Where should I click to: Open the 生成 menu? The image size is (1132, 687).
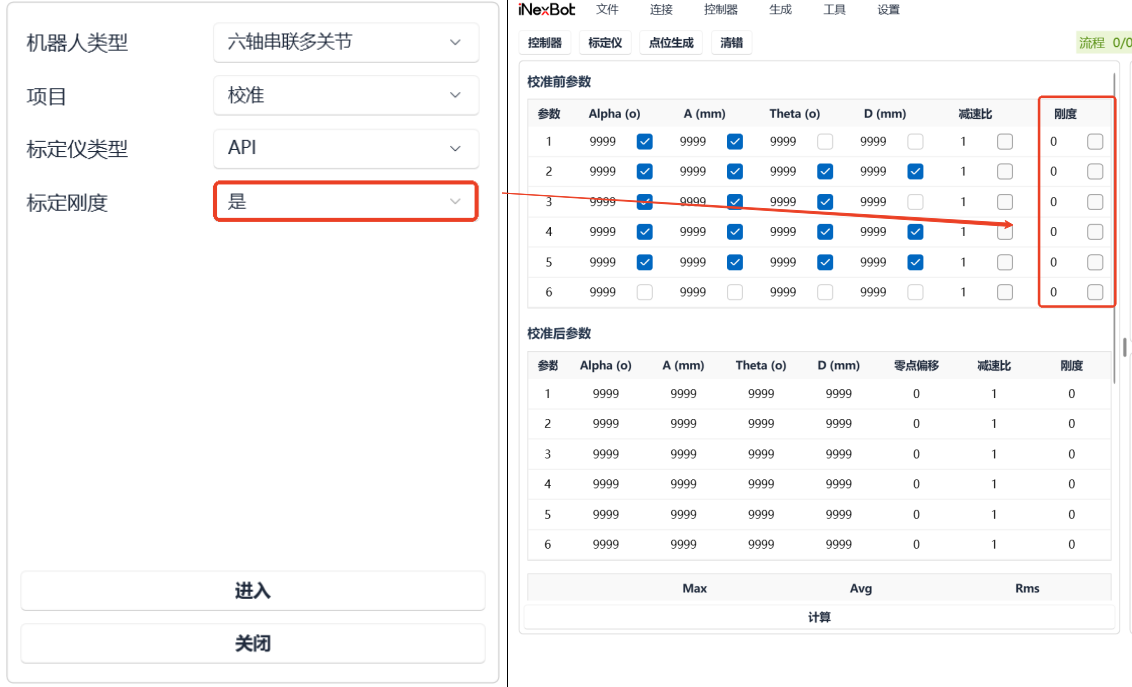(x=780, y=9)
